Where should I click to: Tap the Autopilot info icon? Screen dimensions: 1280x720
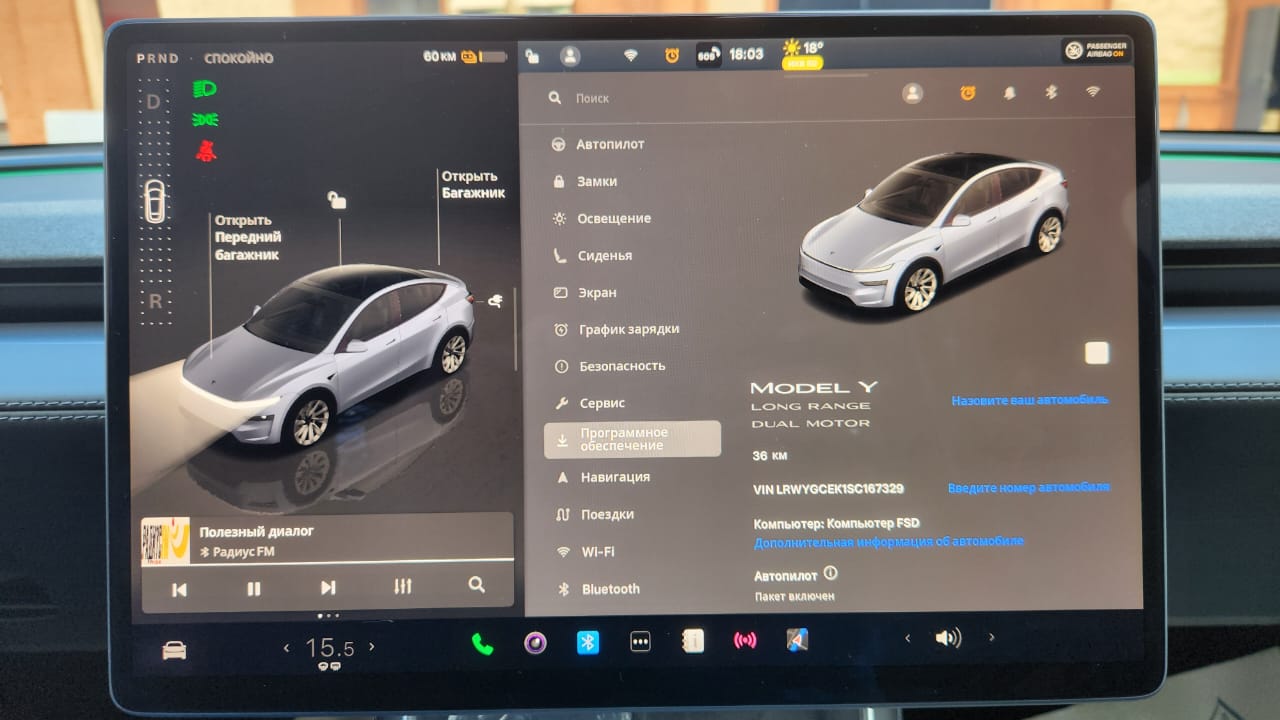(x=830, y=574)
